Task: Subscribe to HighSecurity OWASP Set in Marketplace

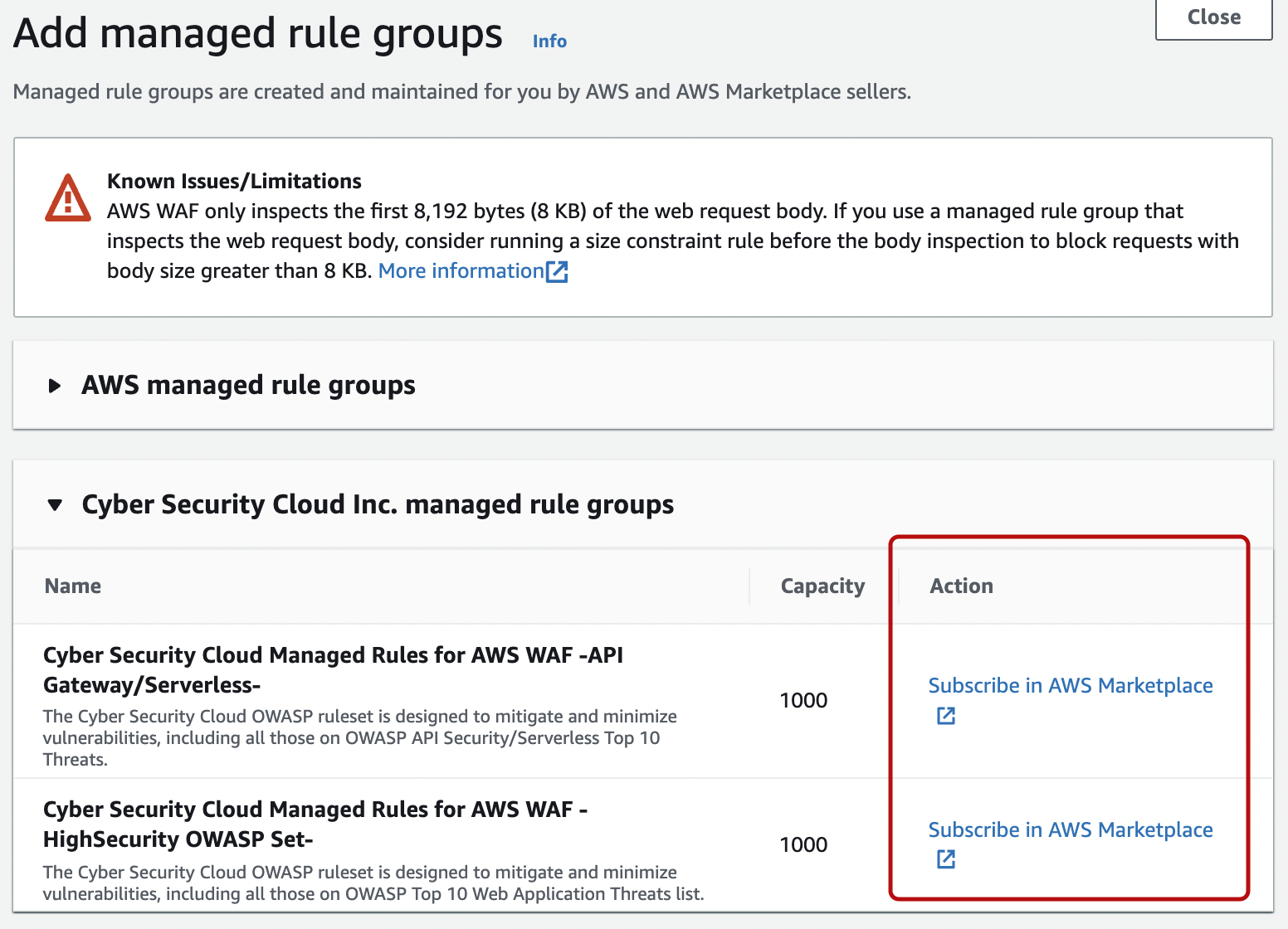Action: (1071, 830)
